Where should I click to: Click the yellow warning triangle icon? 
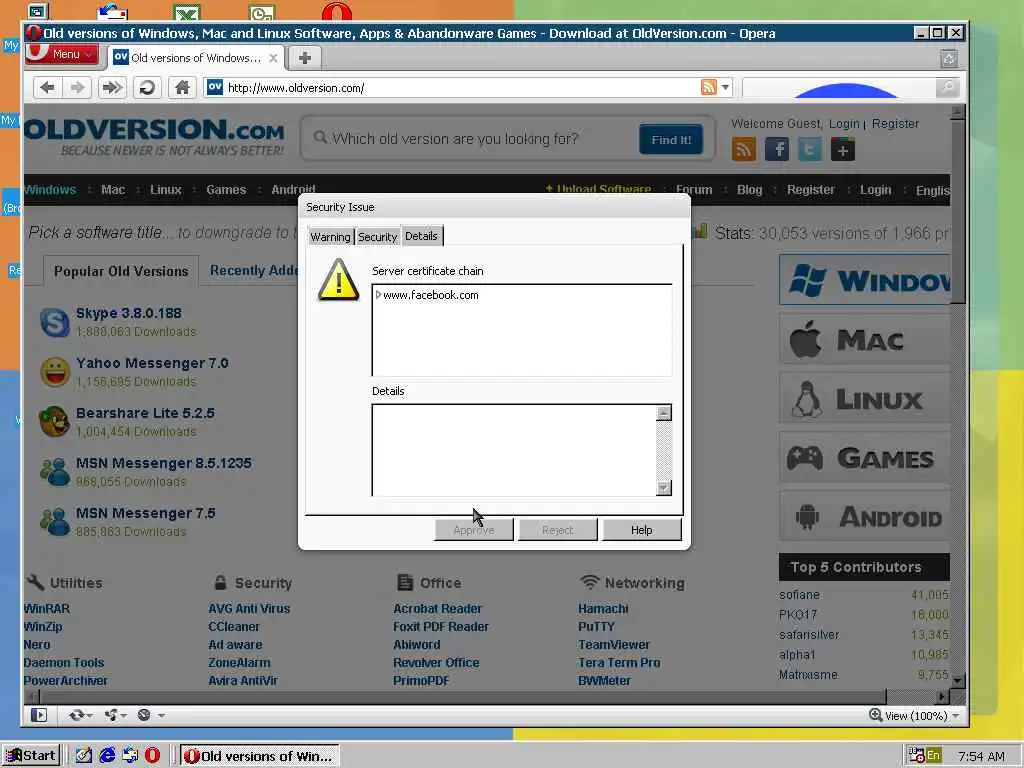coord(338,280)
